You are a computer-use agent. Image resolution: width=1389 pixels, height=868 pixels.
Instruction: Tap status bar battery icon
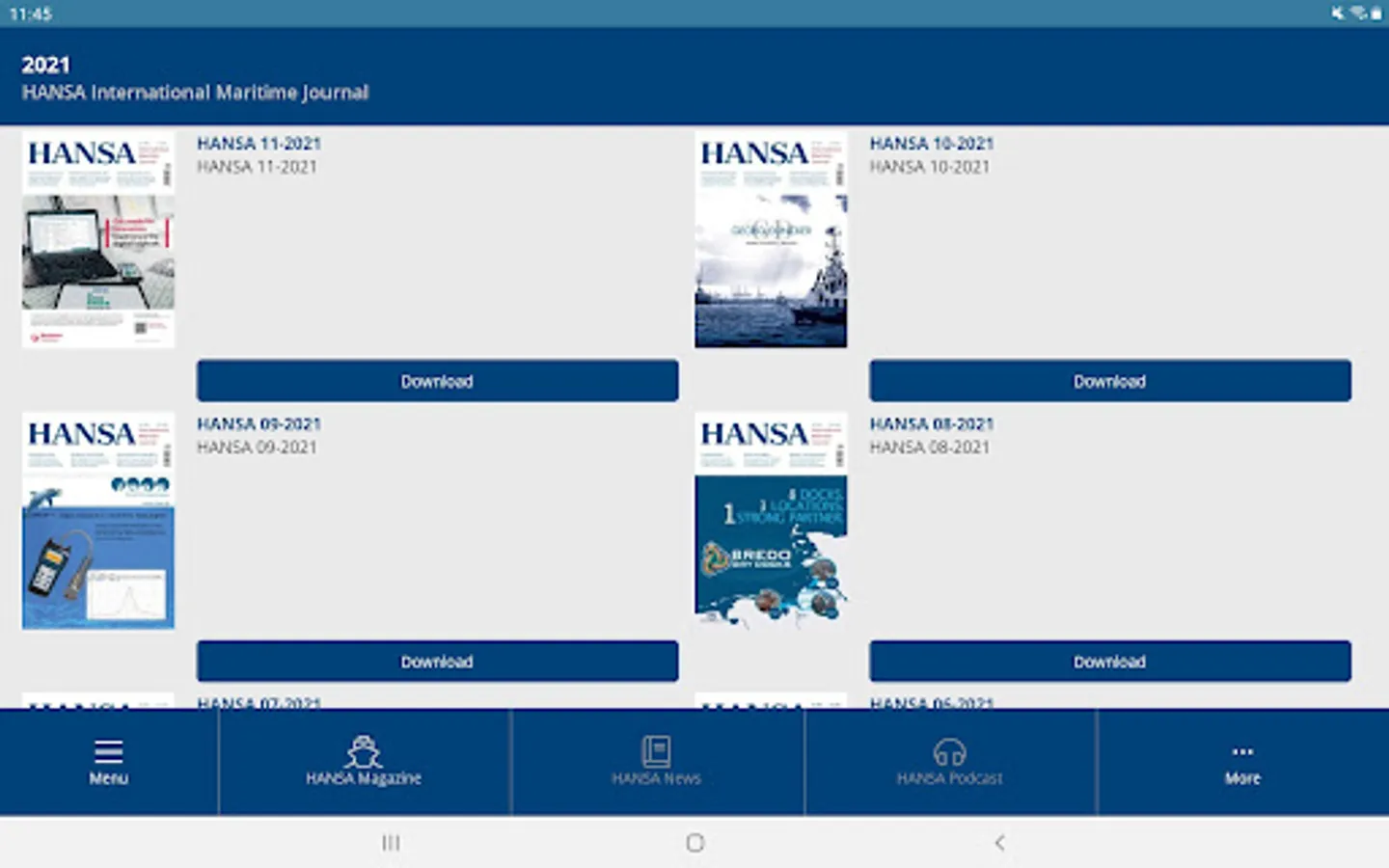tap(1375, 14)
